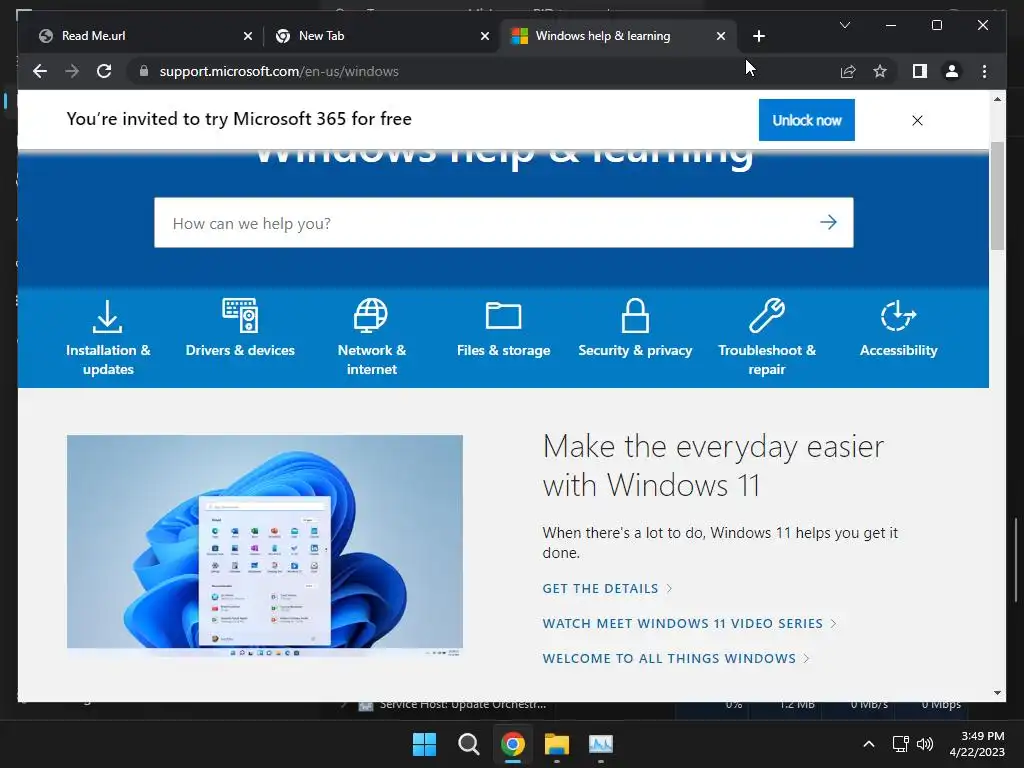The width and height of the screenshot is (1024, 768).
Task: Dismiss the Microsoft 365 invitation banner
Action: point(917,120)
